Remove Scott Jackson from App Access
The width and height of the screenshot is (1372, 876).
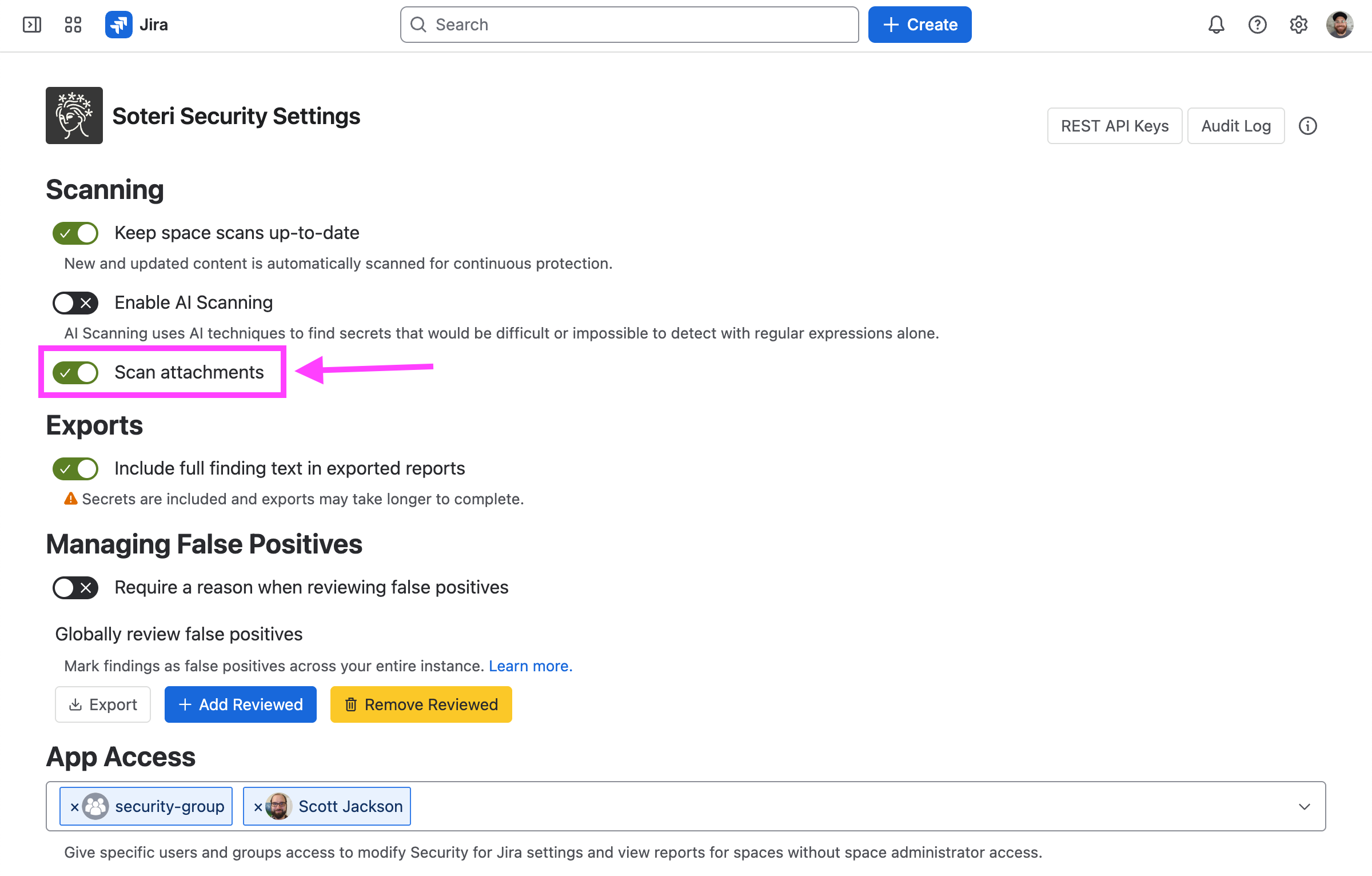click(x=258, y=807)
